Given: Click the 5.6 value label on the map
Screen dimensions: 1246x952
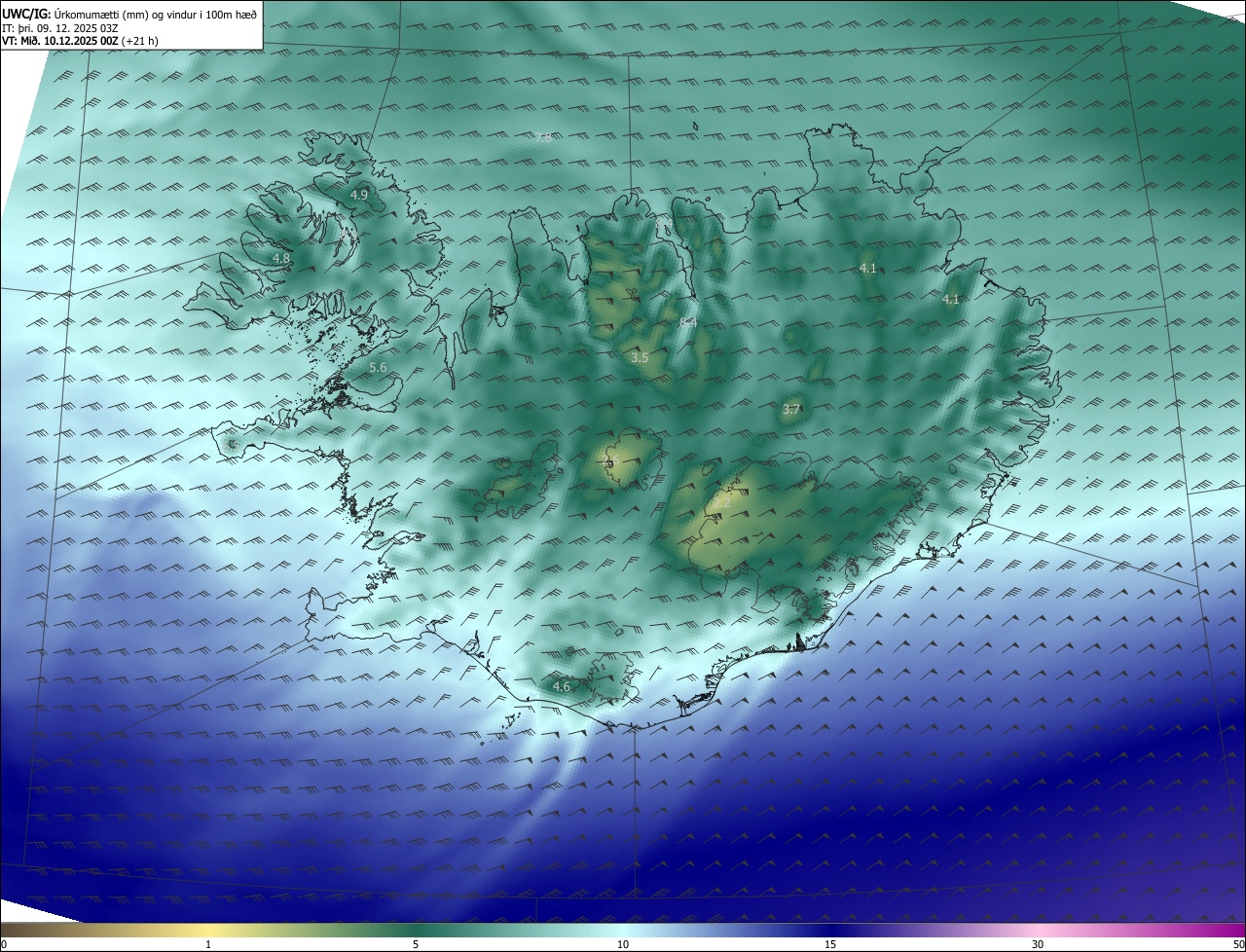Looking at the screenshot, I should click(x=379, y=368).
